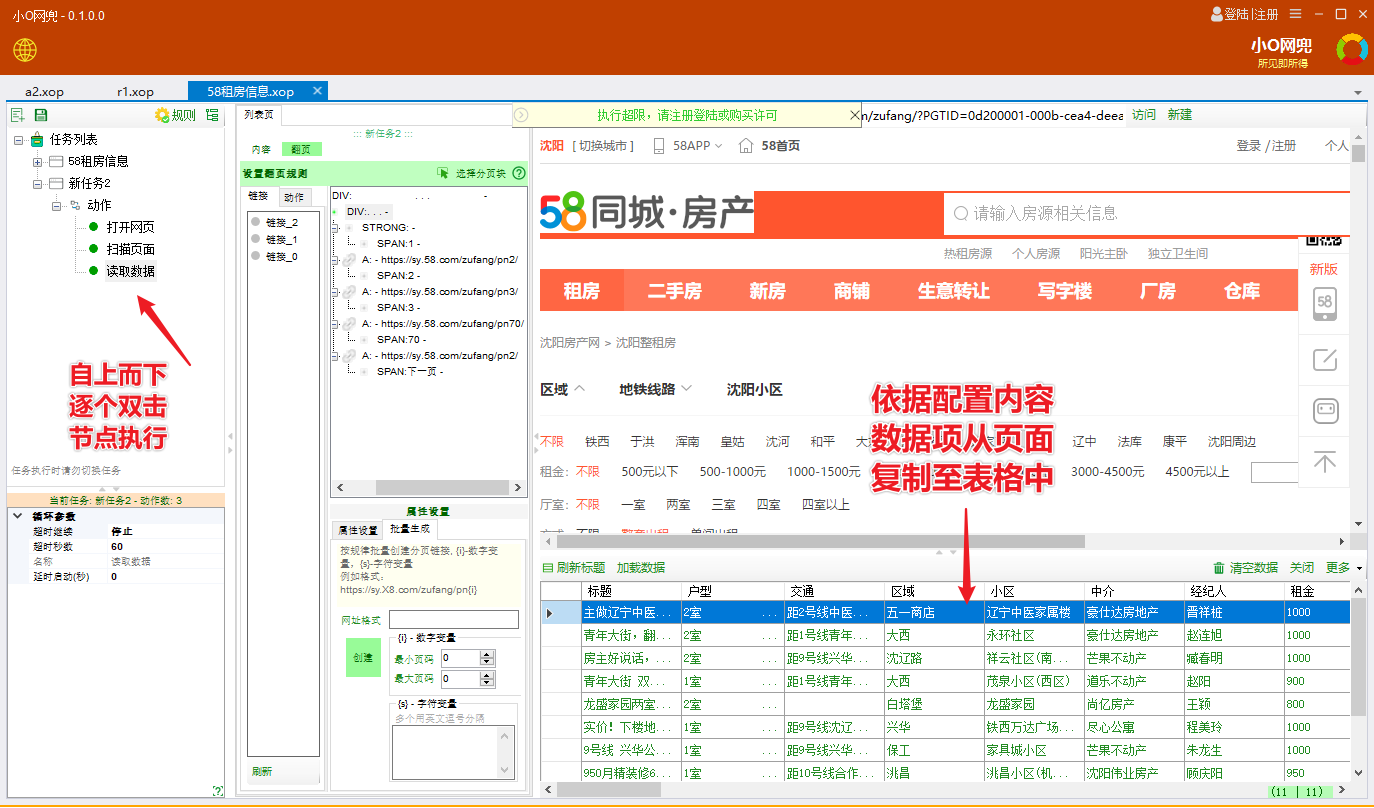Expand the 地铁线路 filter chevron
Image resolution: width=1374 pixels, height=808 pixels.
[684, 389]
